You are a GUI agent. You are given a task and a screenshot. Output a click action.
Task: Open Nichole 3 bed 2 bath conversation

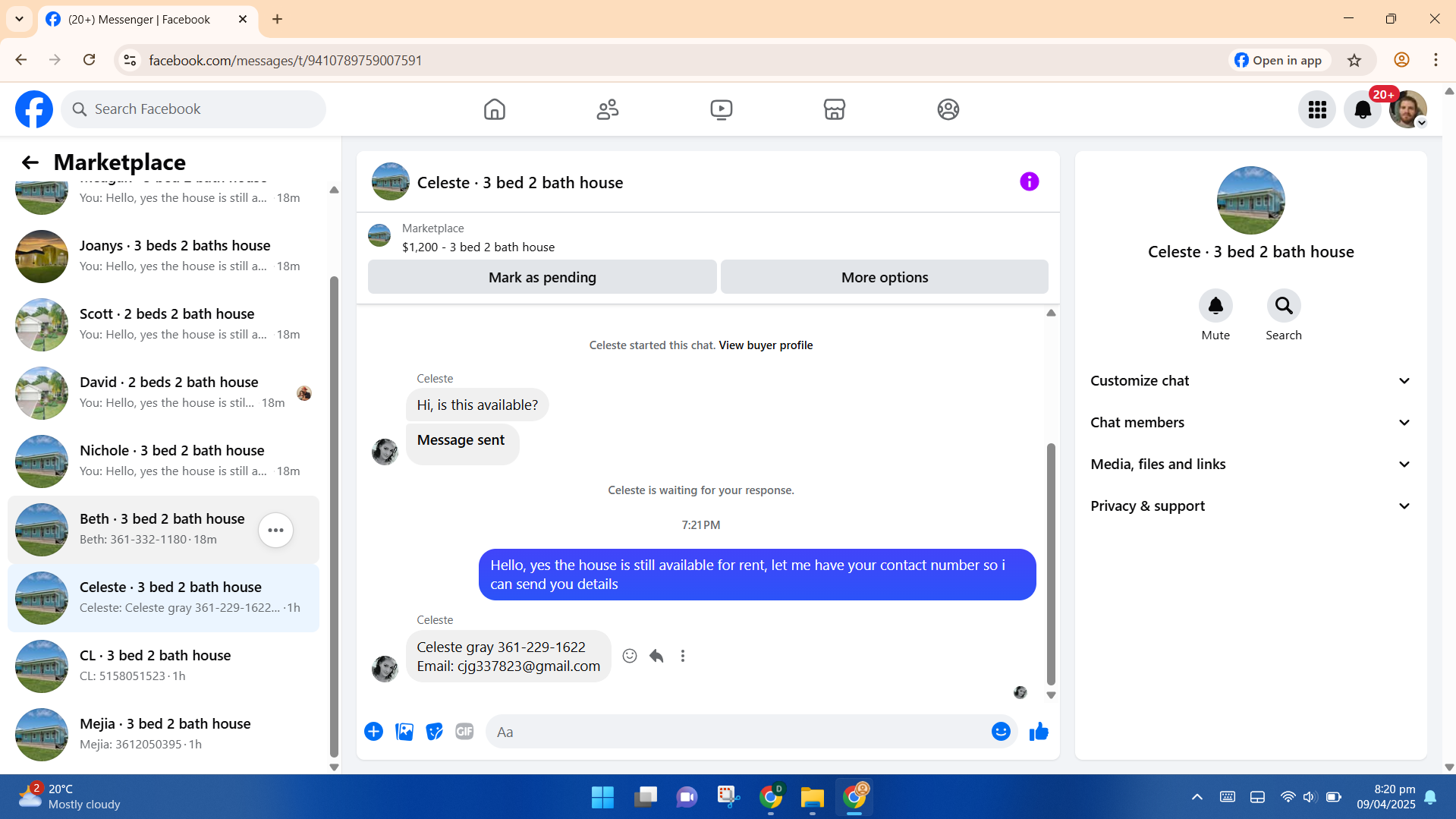pyautogui.click(x=163, y=461)
